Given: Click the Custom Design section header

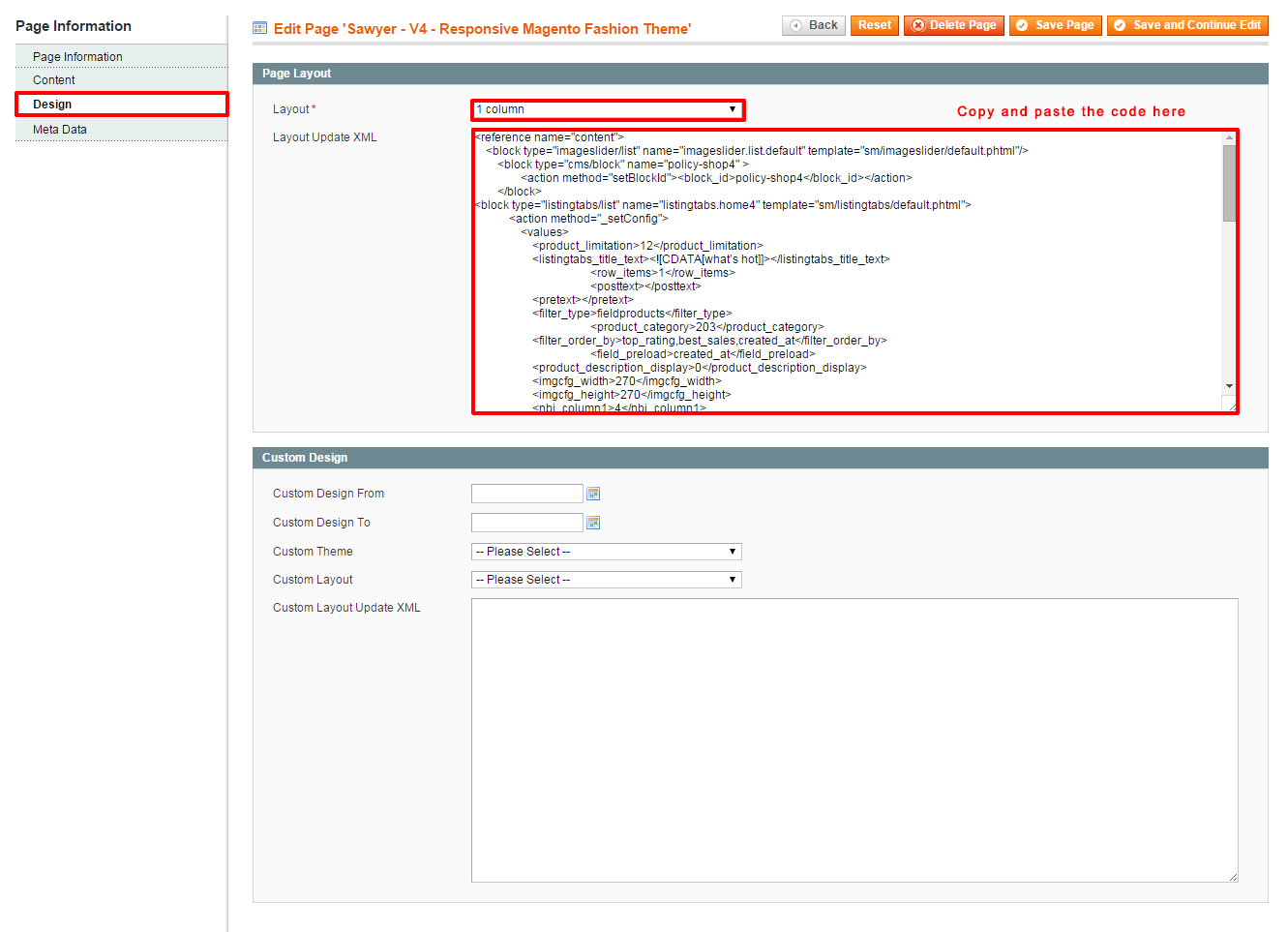Looking at the screenshot, I should pyautogui.click(x=761, y=458).
